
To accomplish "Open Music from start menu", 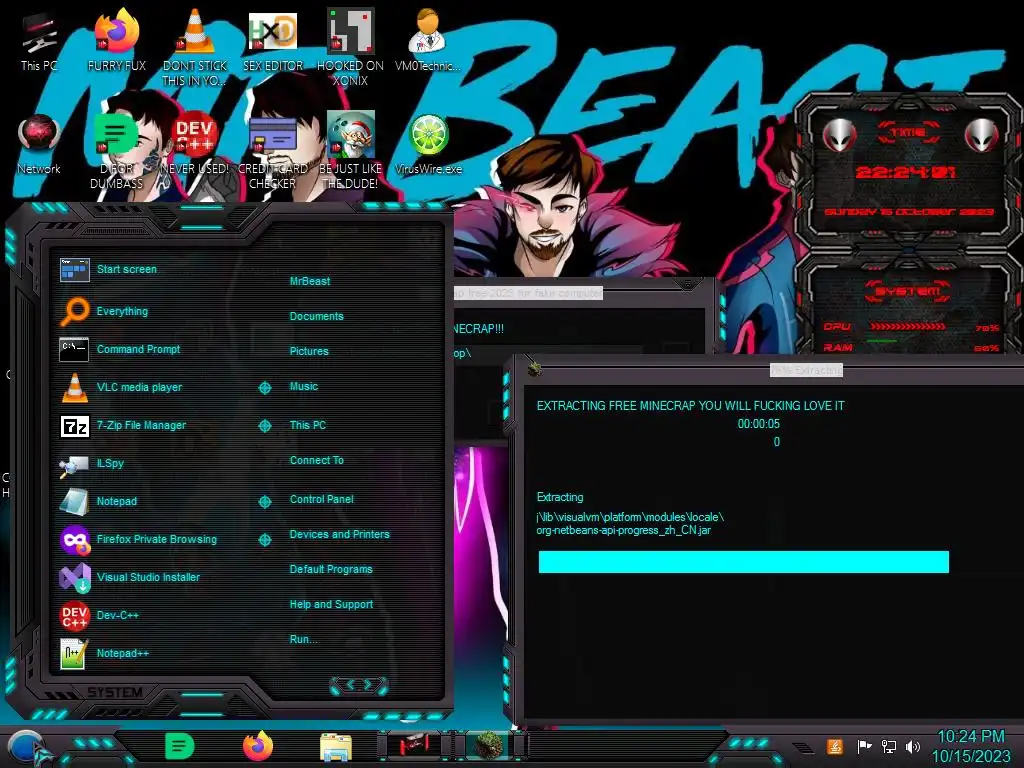I will point(304,387).
